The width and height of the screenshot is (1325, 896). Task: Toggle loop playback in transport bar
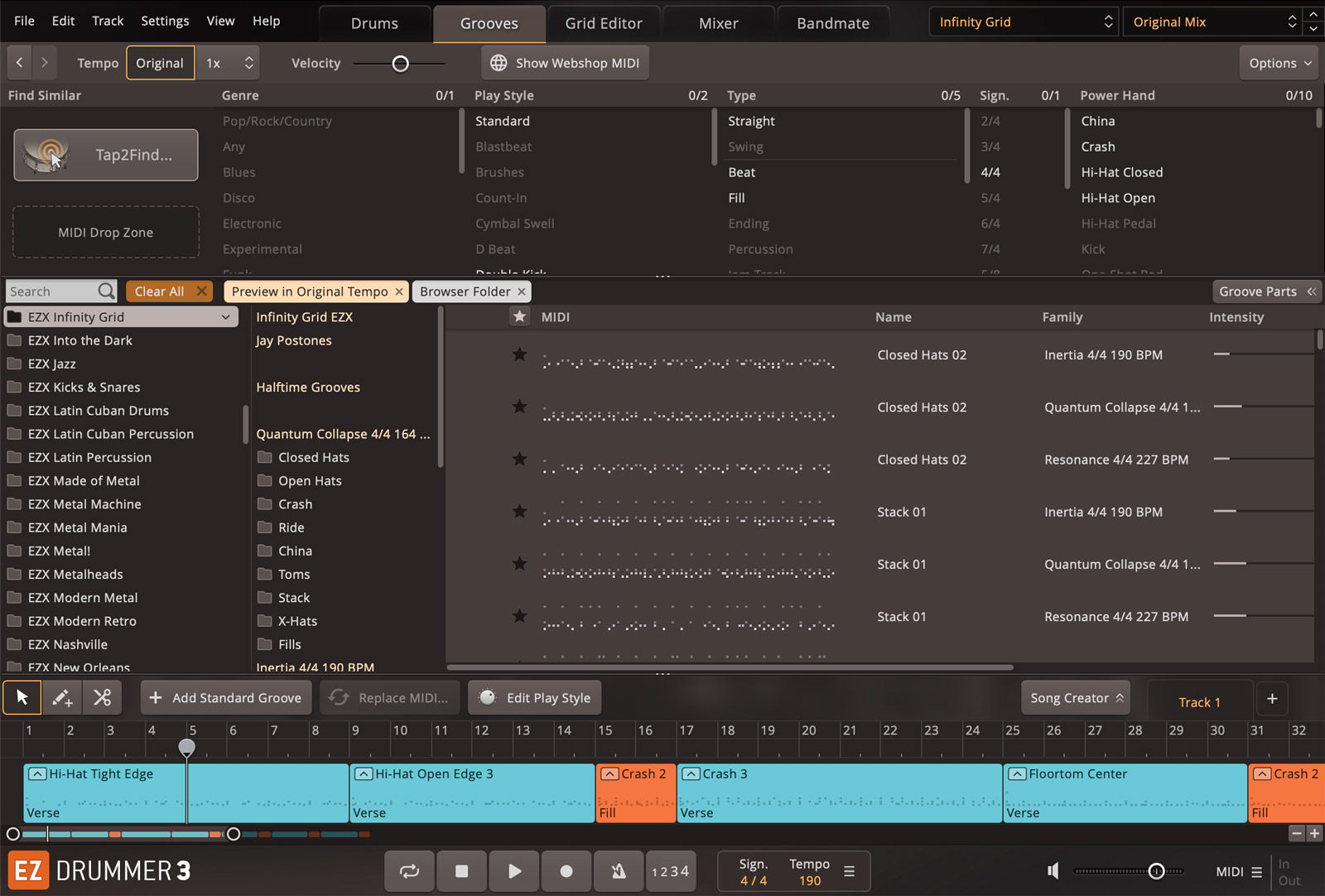(x=409, y=871)
